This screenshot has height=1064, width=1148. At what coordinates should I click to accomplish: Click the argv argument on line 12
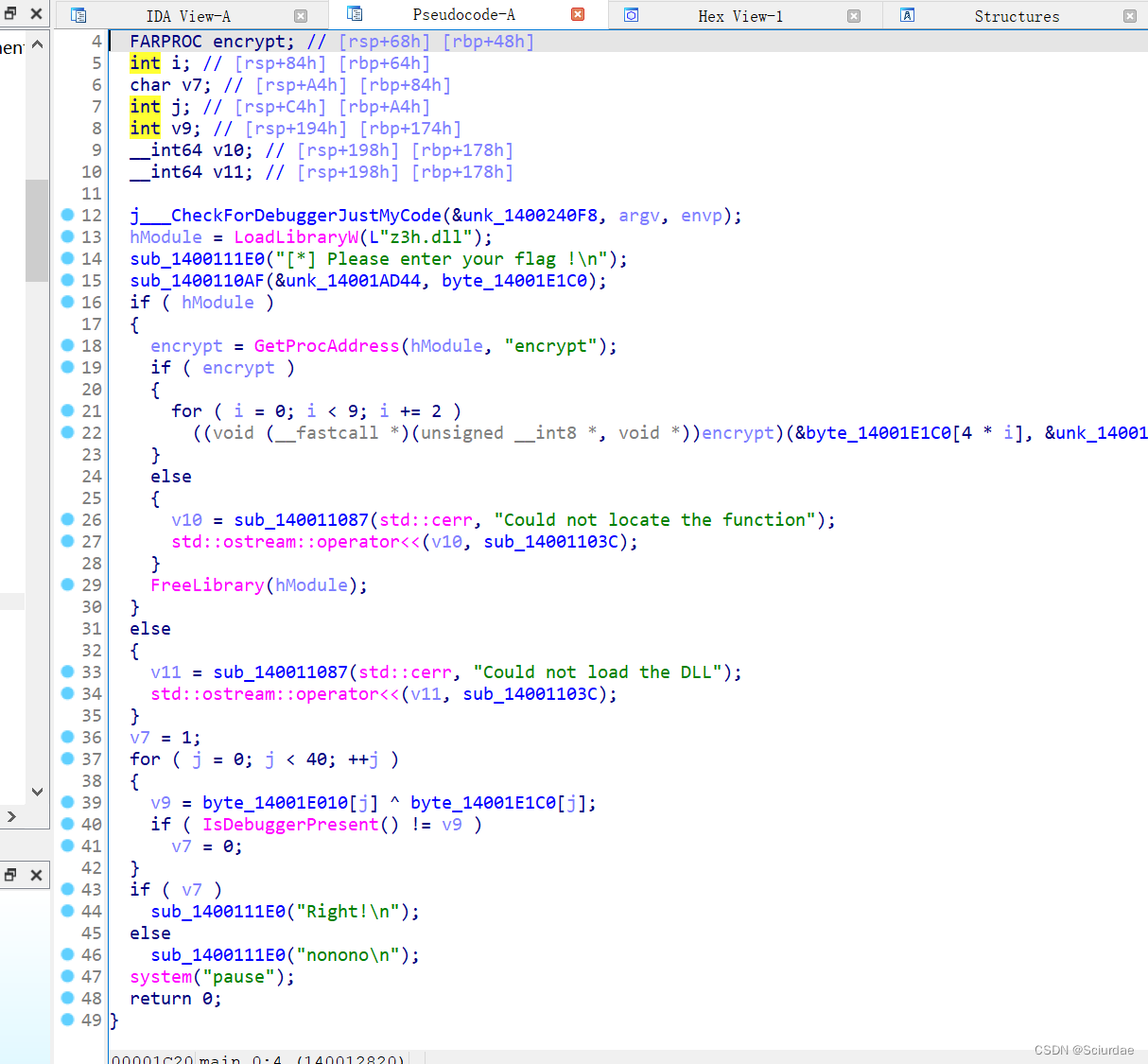(639, 216)
